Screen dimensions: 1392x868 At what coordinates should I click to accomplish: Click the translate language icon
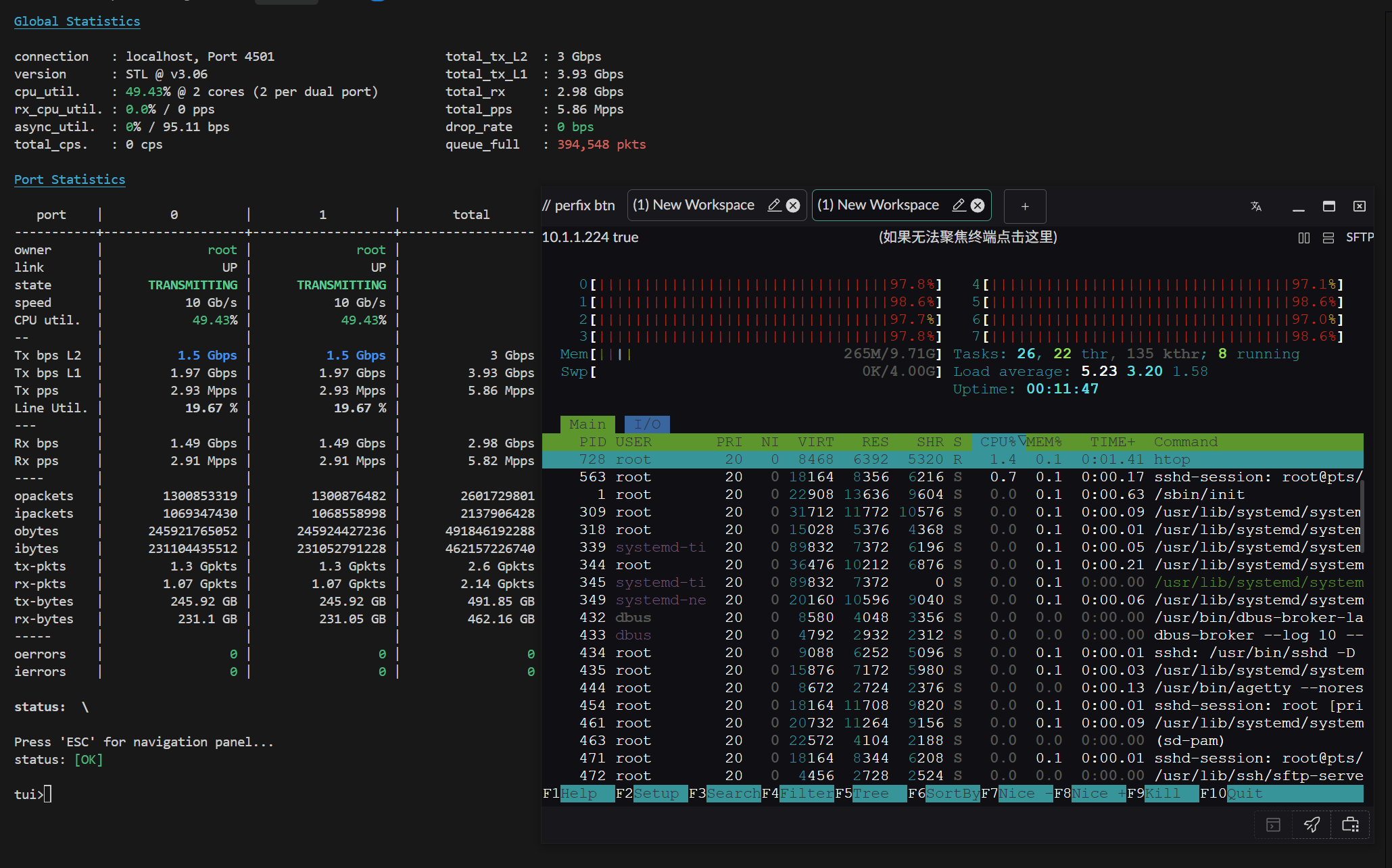tap(1256, 206)
